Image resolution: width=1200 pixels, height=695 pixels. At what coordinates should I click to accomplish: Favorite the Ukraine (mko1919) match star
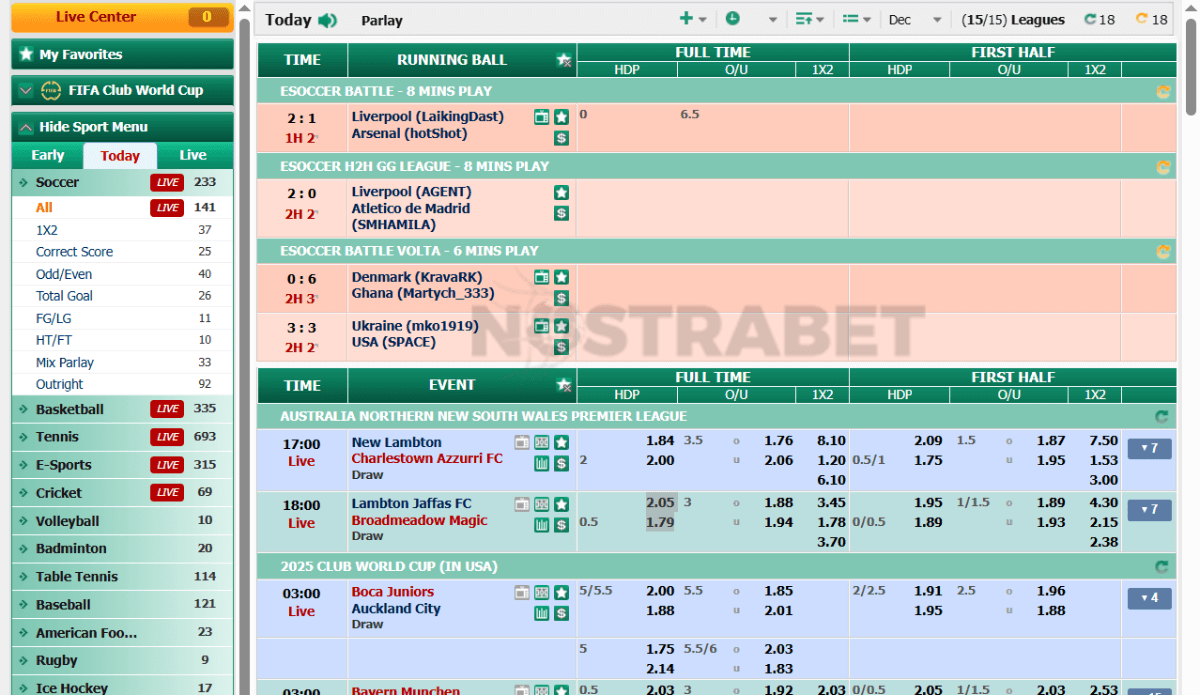coord(561,326)
